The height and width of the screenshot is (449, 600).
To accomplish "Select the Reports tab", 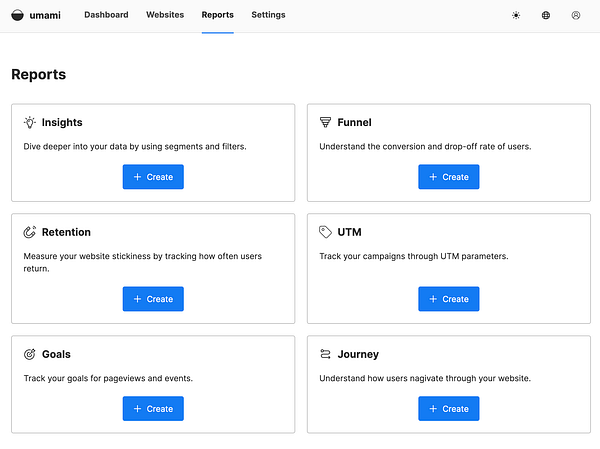I will coord(217,15).
